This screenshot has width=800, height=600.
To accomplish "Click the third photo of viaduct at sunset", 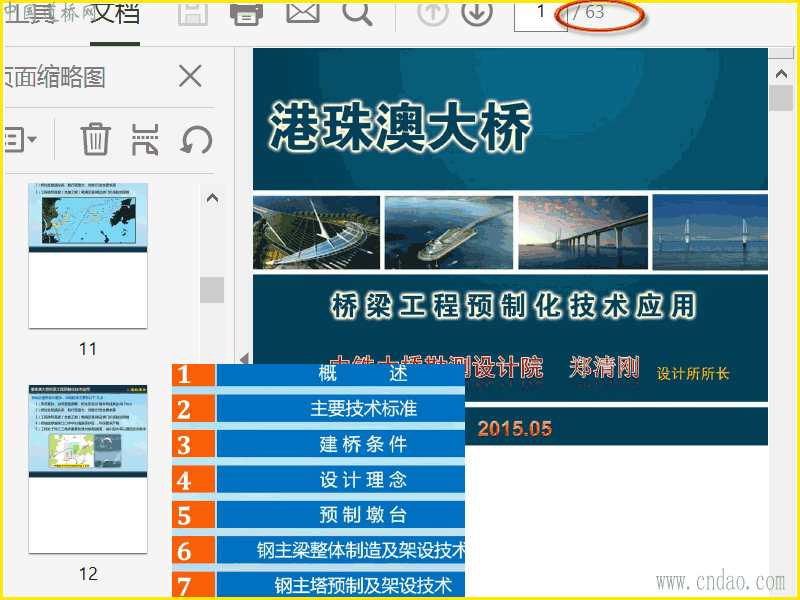I will click(583, 233).
